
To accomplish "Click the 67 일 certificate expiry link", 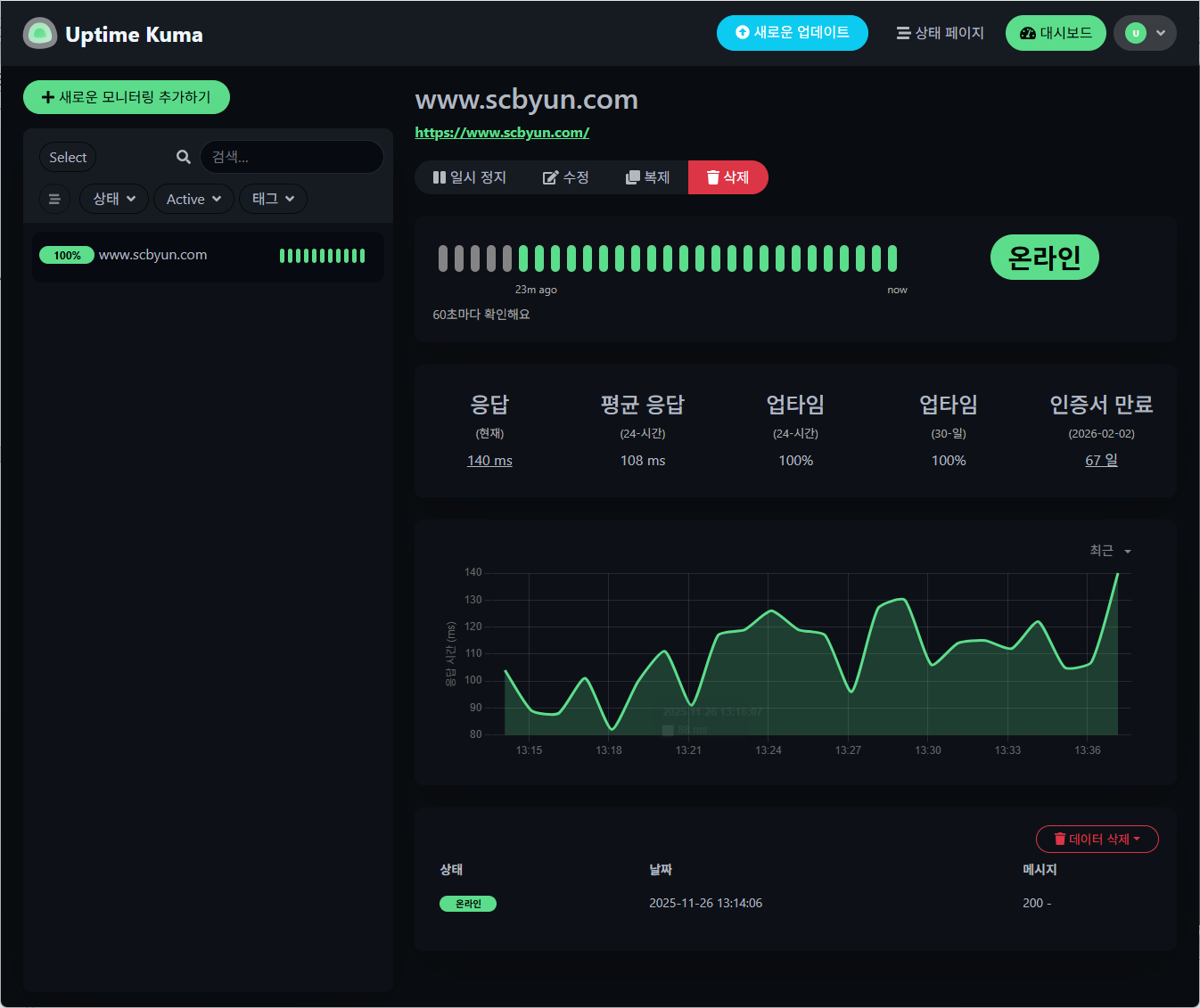I will click(1101, 460).
